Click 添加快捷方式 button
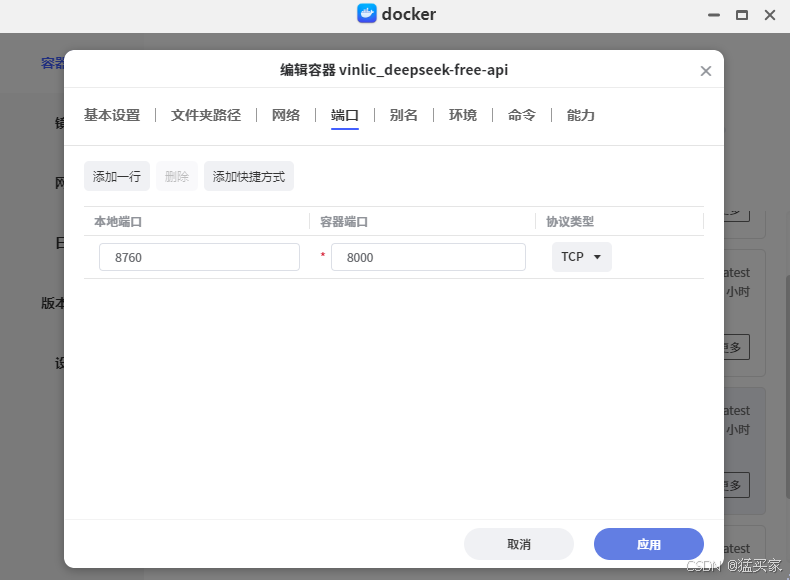790x580 pixels. point(249,176)
